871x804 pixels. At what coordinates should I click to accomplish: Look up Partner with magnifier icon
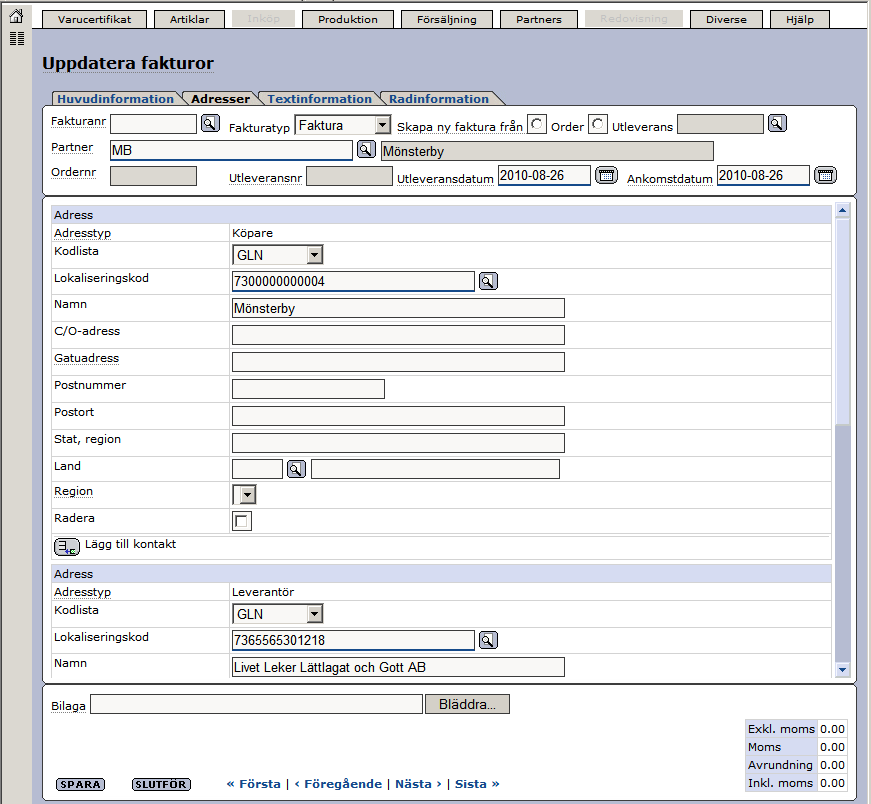click(x=366, y=149)
